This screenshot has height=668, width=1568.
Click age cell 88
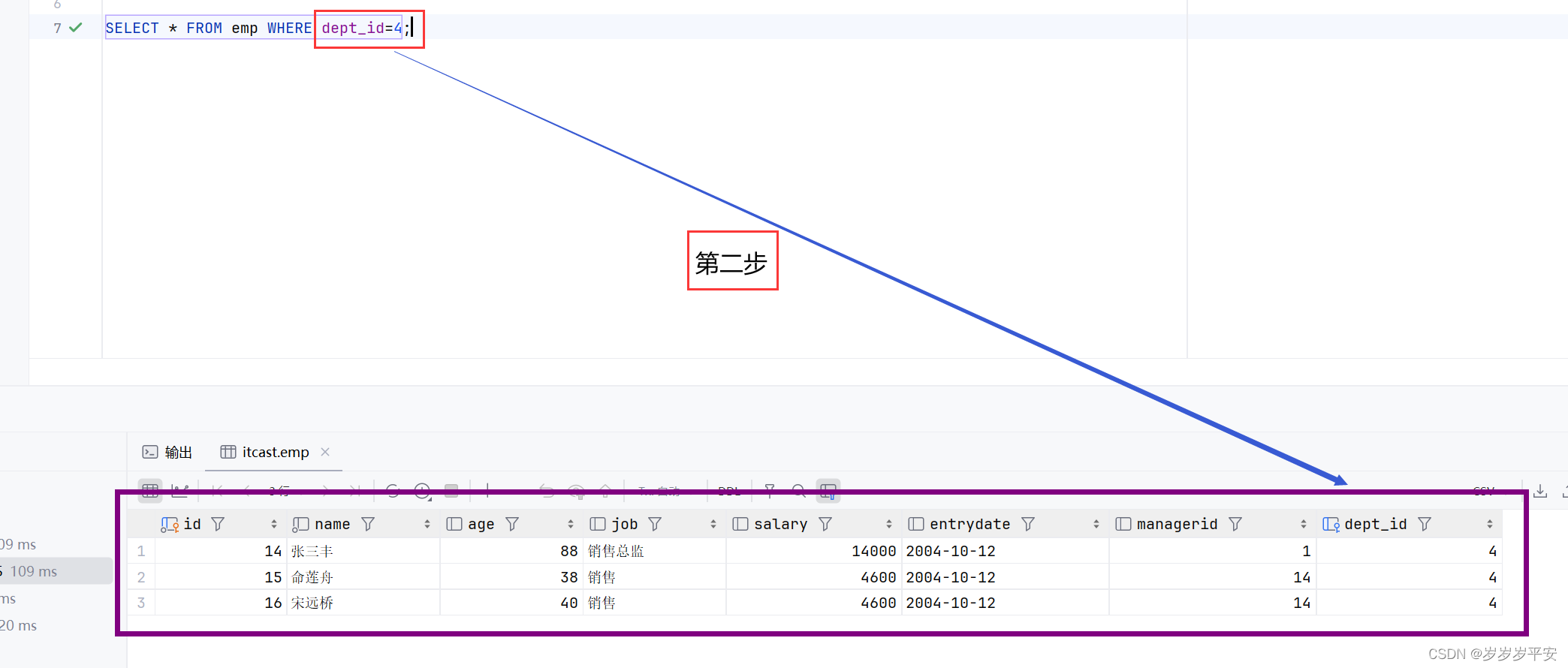[x=511, y=551]
